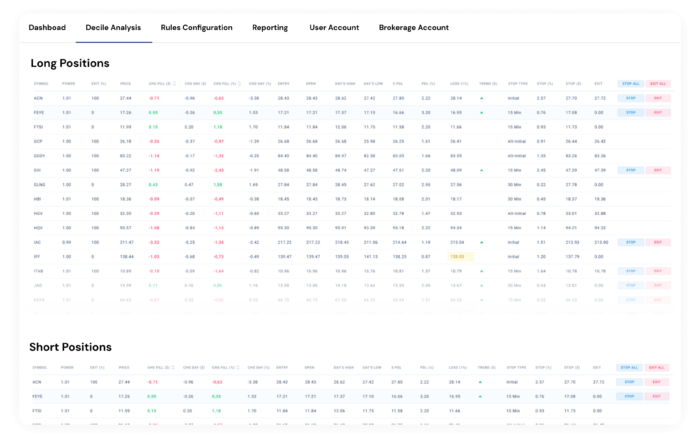Select ACN symbol in Long Positions
Viewport: 700px width, 441px height.
tap(38, 98)
